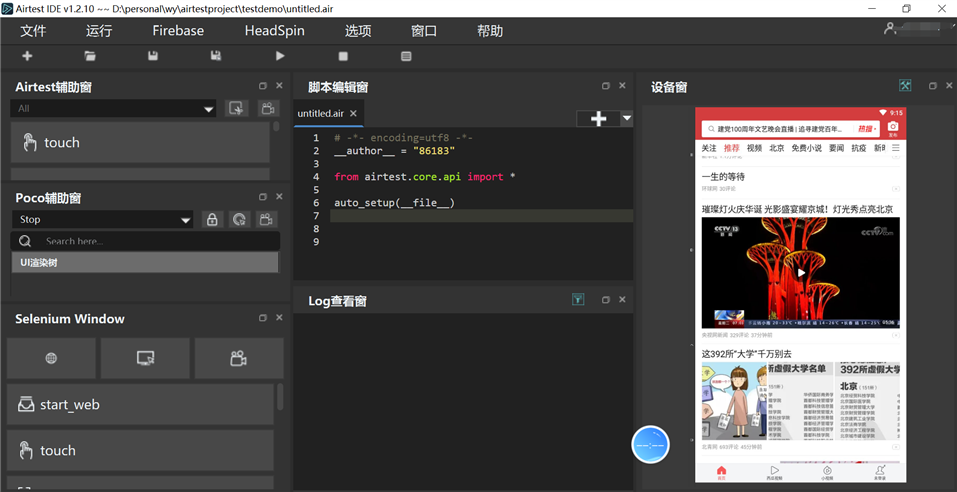Click the Poco record camera icon
This screenshot has height=492, width=957.
(267, 220)
